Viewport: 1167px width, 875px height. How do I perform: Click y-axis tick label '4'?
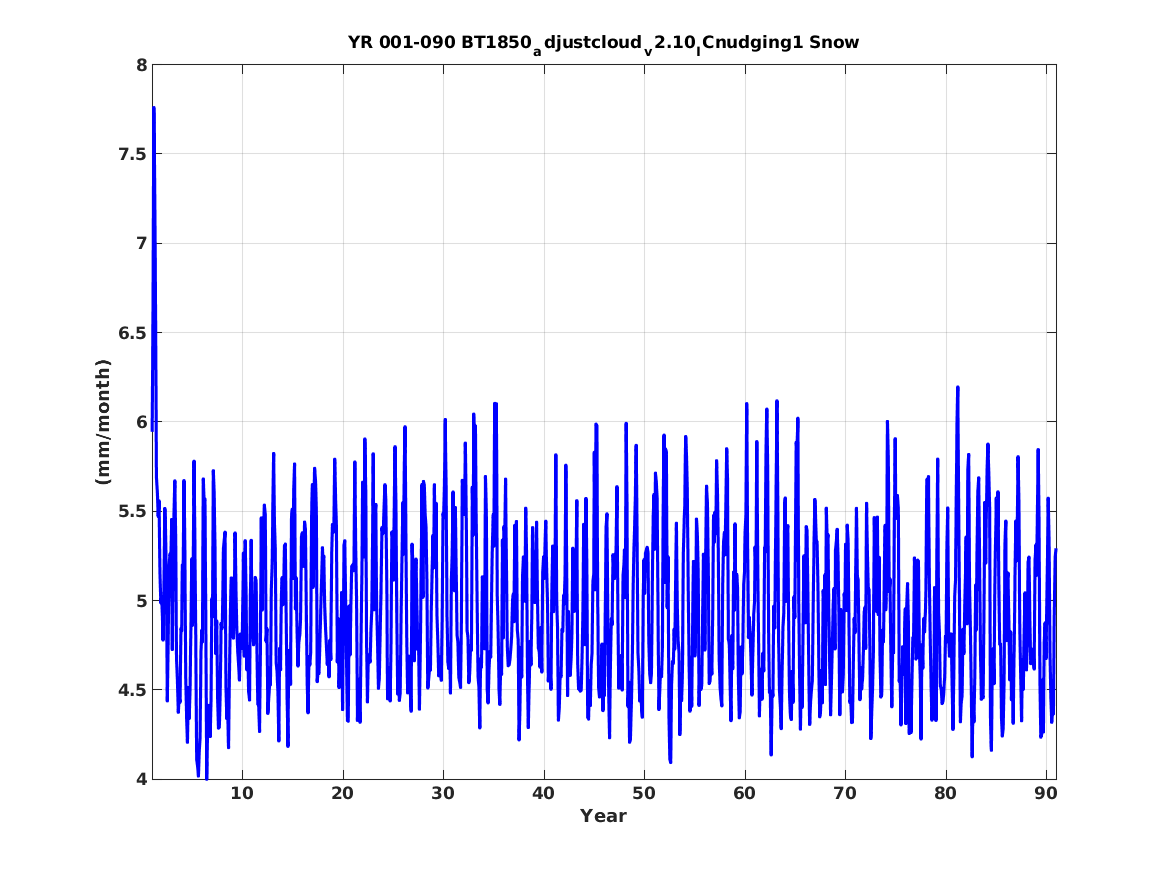click(x=141, y=779)
